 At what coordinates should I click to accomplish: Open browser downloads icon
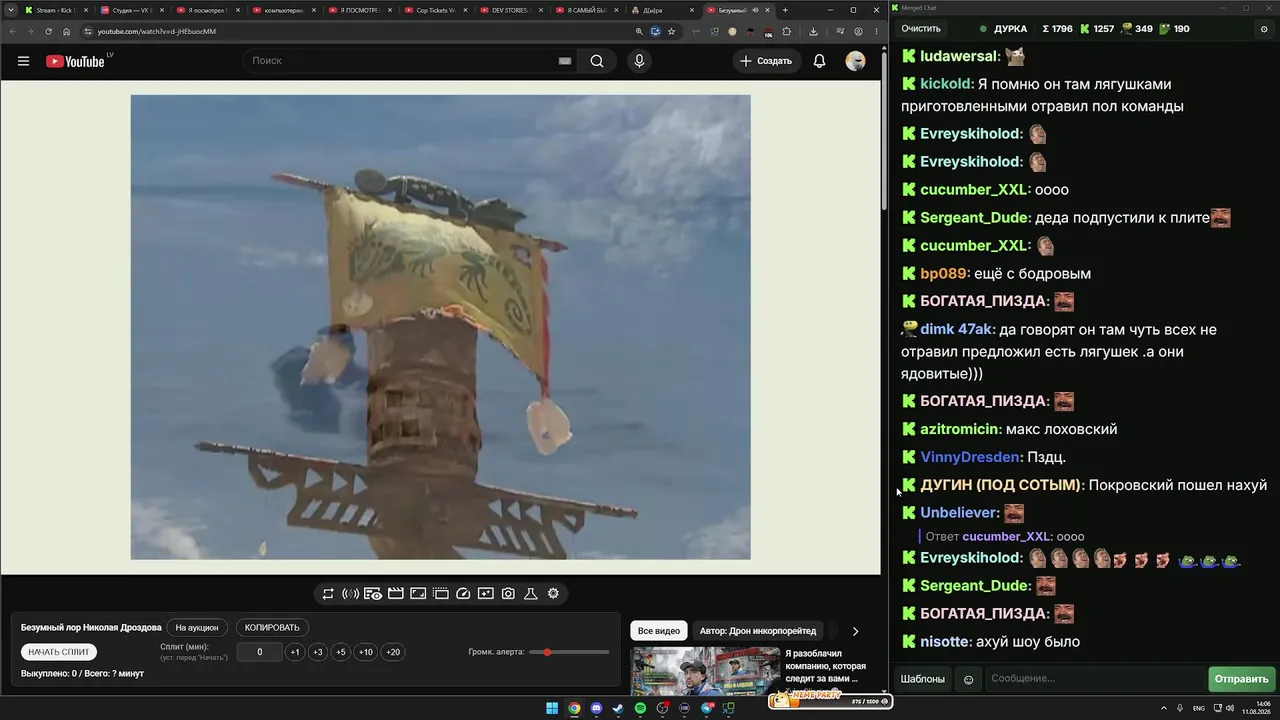click(813, 31)
